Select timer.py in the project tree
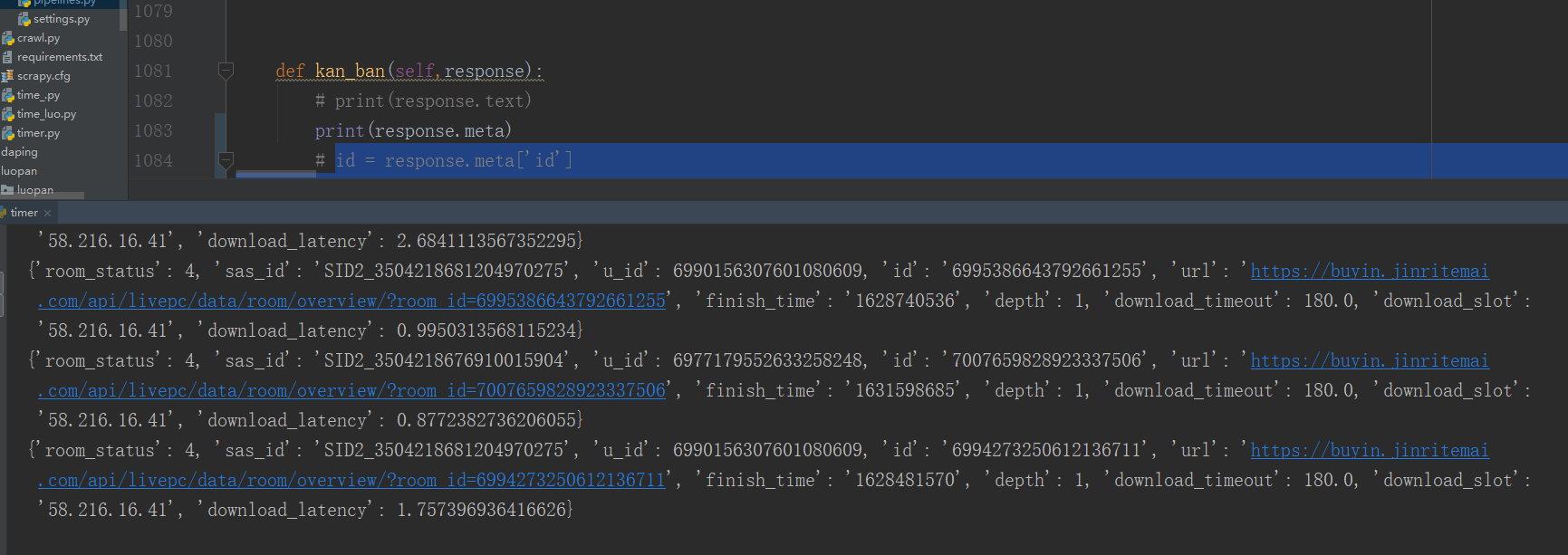The width and height of the screenshot is (1568, 555). coord(38,133)
